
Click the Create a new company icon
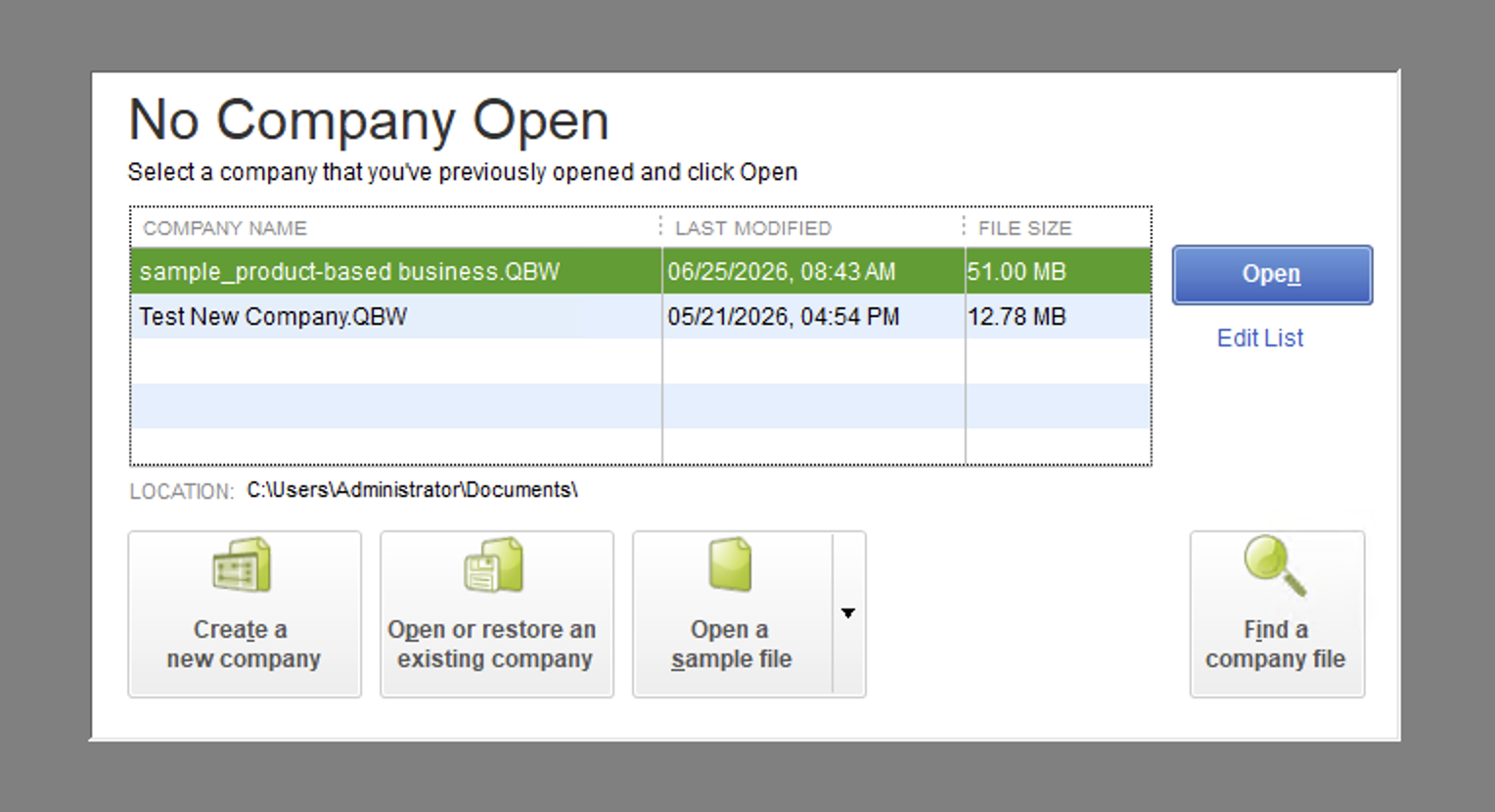click(x=242, y=564)
